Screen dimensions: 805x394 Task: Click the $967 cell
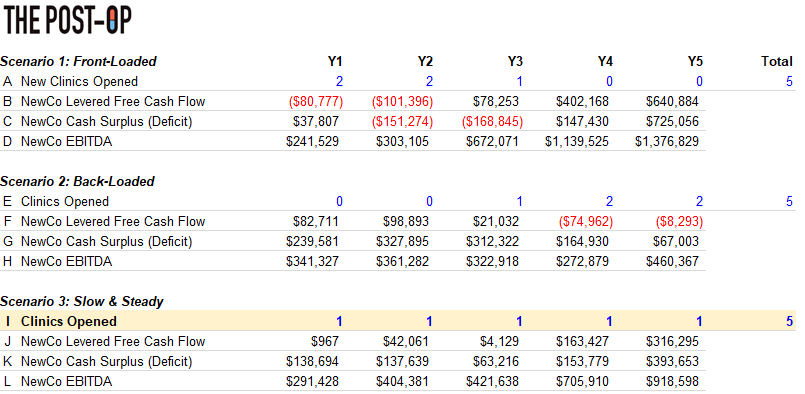click(x=325, y=342)
